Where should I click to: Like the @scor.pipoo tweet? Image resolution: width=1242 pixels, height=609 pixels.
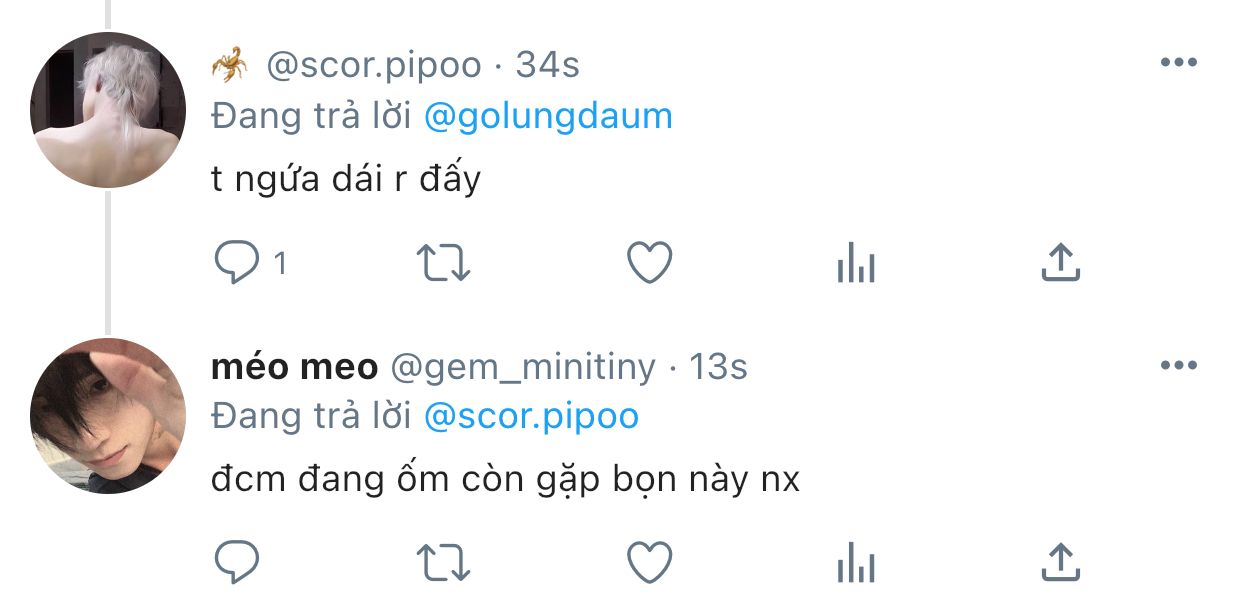649,263
